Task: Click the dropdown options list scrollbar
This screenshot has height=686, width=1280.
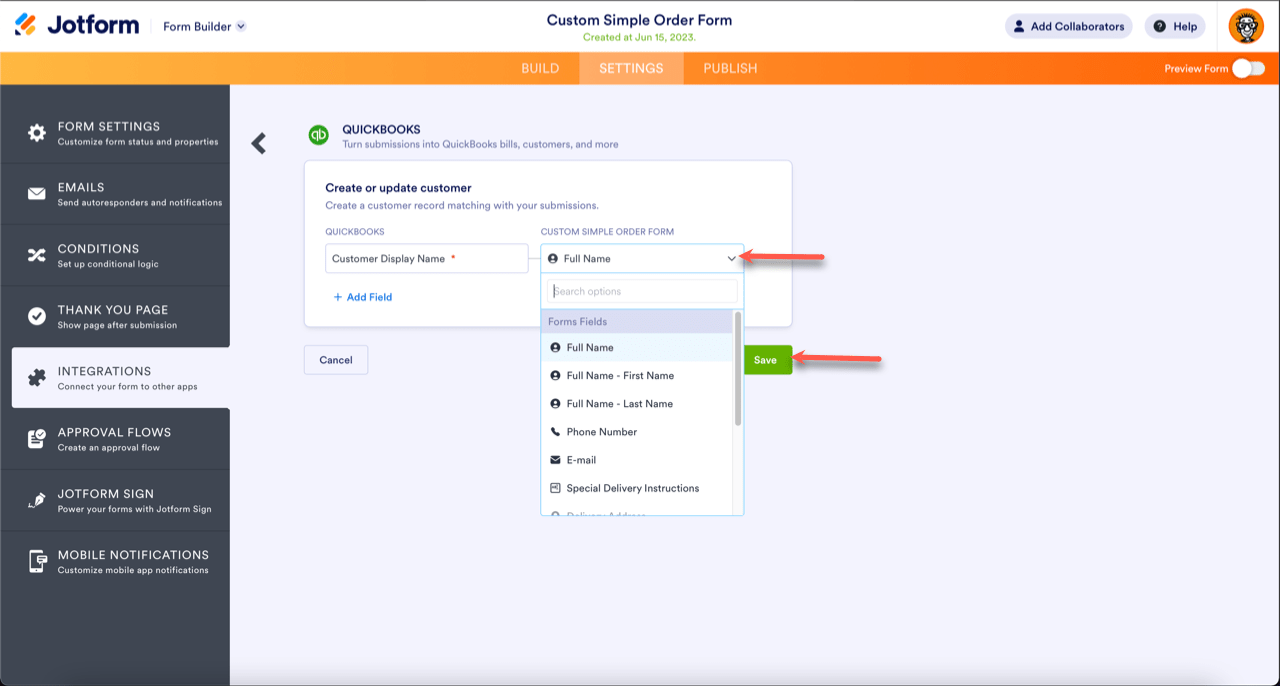Action: [x=738, y=370]
